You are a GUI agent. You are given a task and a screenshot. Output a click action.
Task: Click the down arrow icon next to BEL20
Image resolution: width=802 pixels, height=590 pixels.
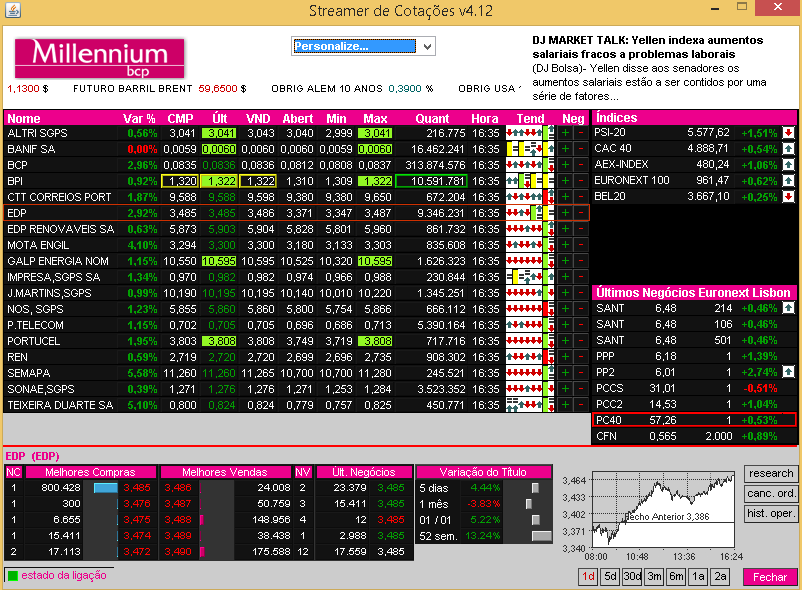pos(788,196)
